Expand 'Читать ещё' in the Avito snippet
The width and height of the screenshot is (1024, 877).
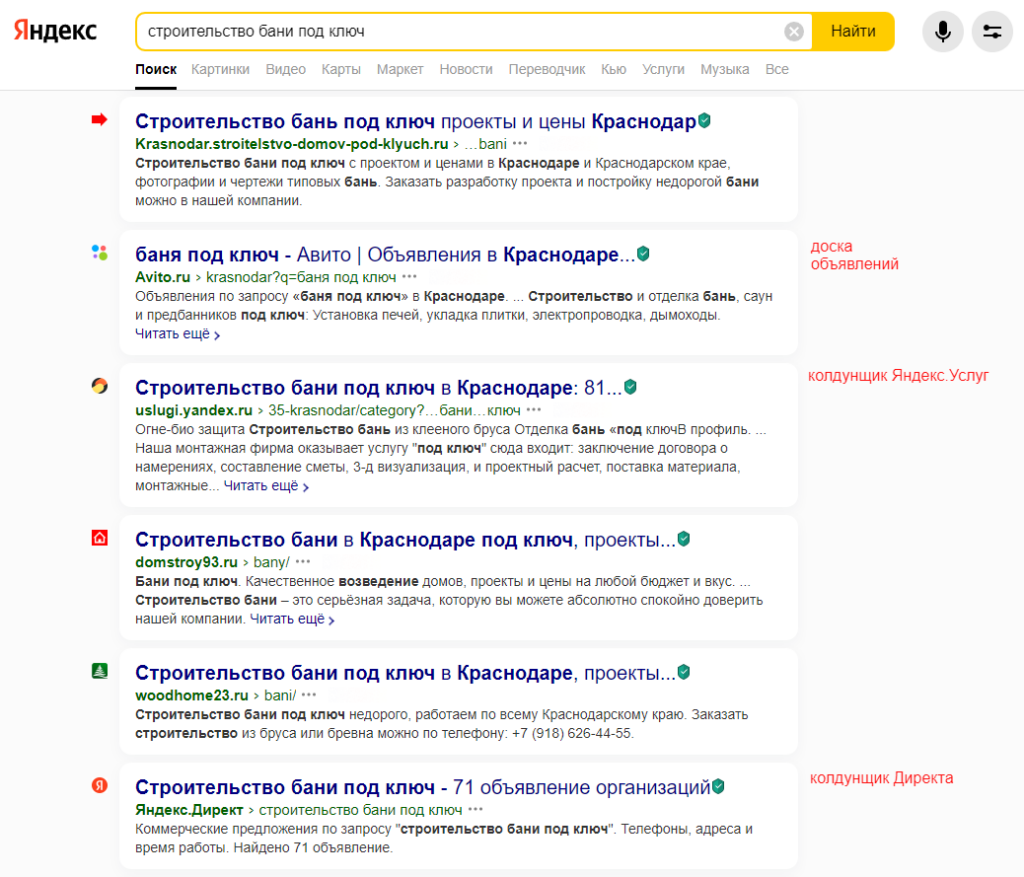coord(177,334)
